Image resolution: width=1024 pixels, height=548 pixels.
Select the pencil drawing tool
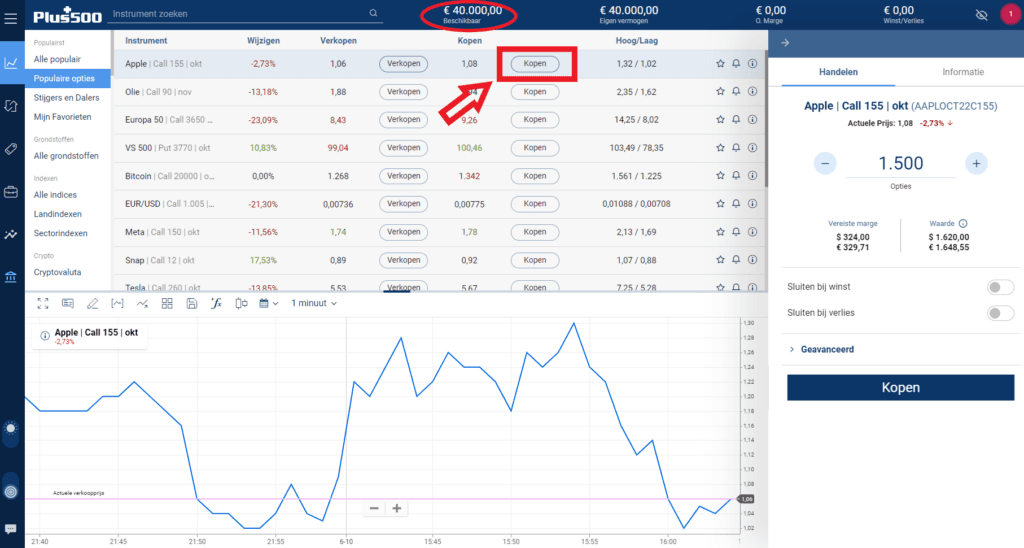tap(93, 303)
